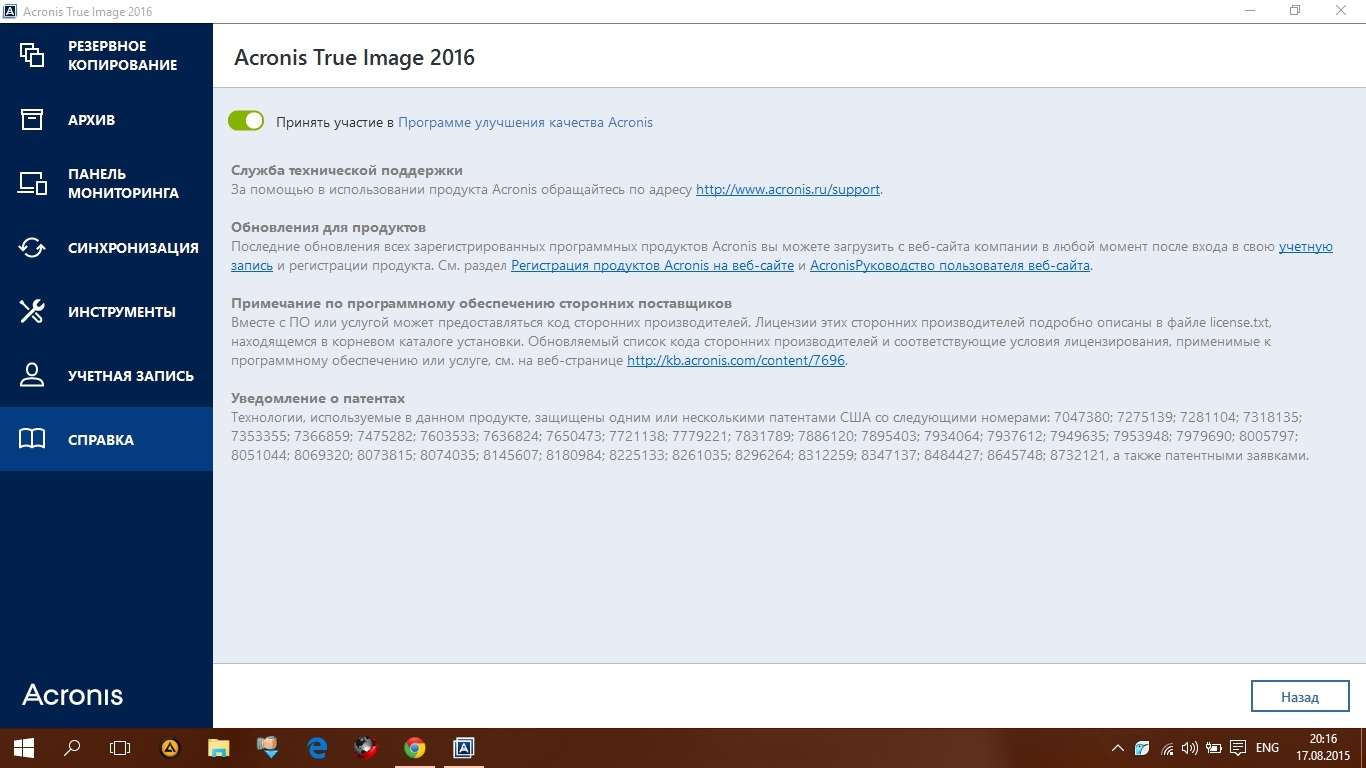Switch the ENG input language indicator
The image size is (1366, 768).
[1267, 748]
